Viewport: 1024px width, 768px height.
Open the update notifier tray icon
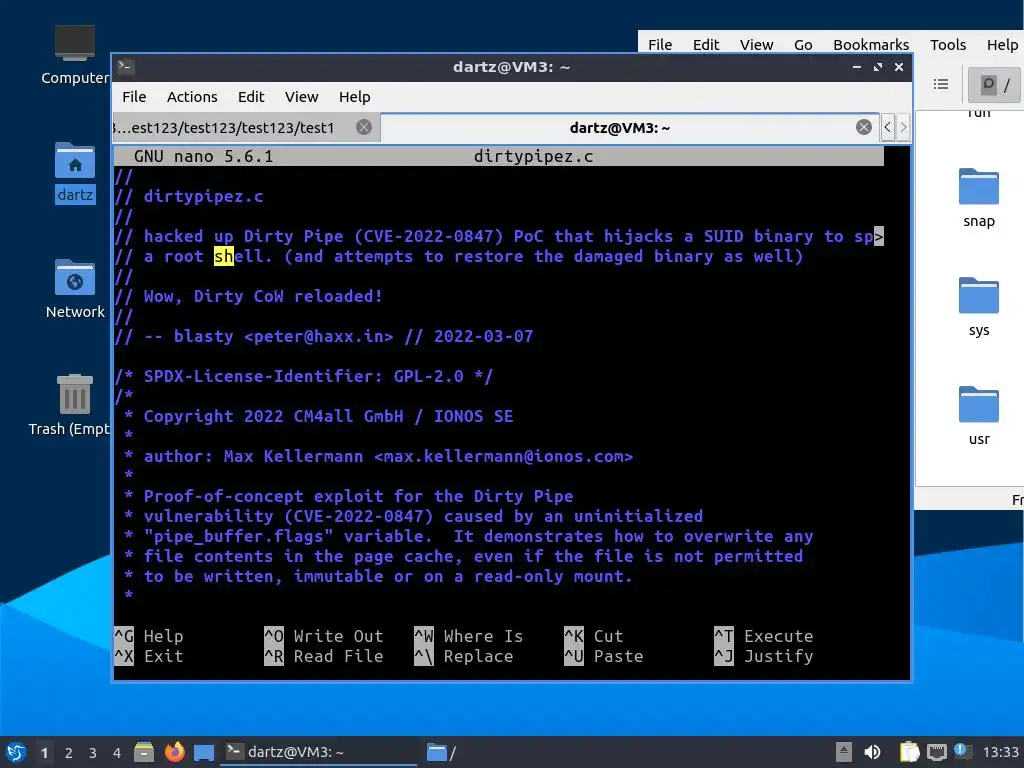click(962, 751)
